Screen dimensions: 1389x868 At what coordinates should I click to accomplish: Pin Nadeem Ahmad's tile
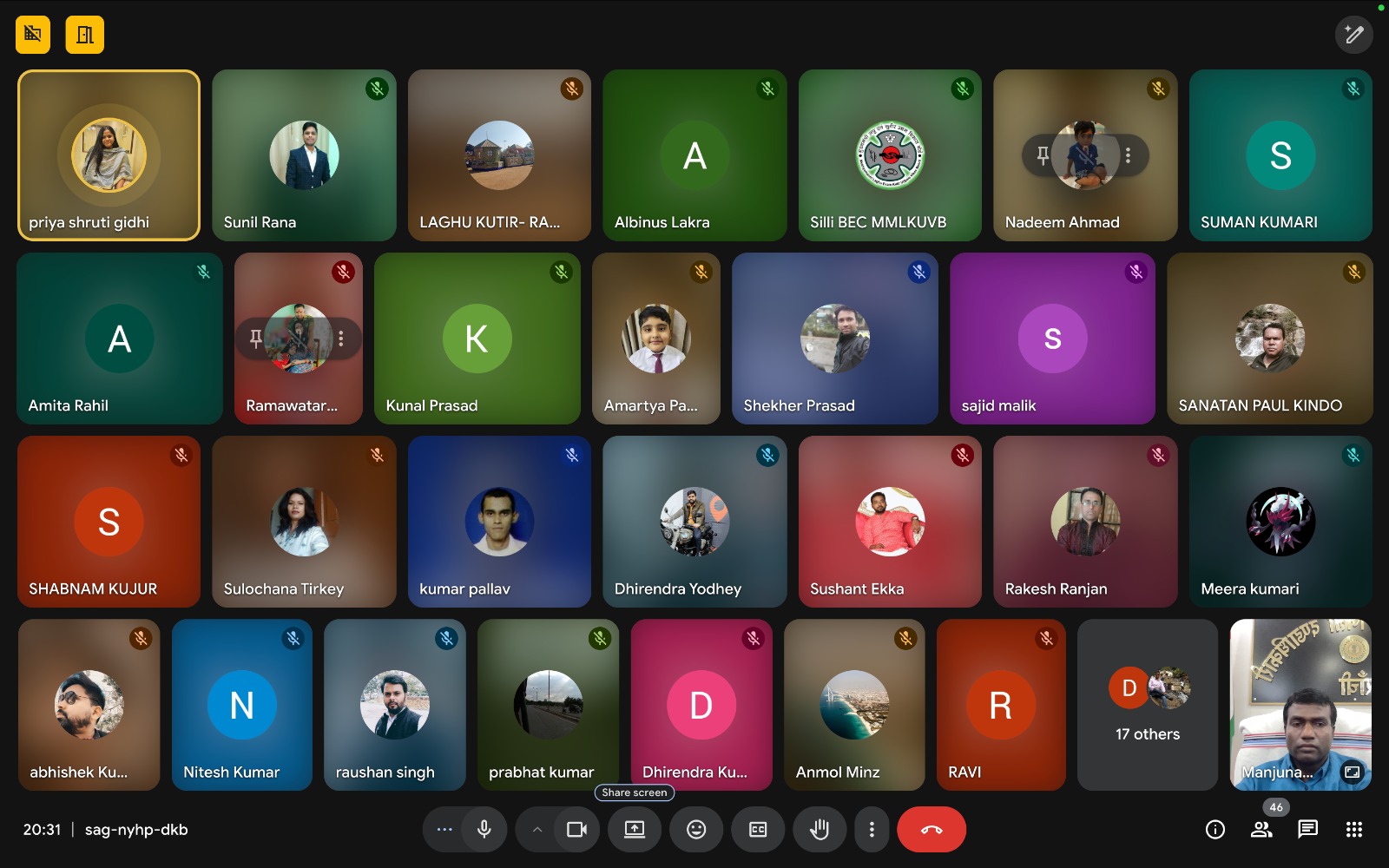click(x=1043, y=155)
